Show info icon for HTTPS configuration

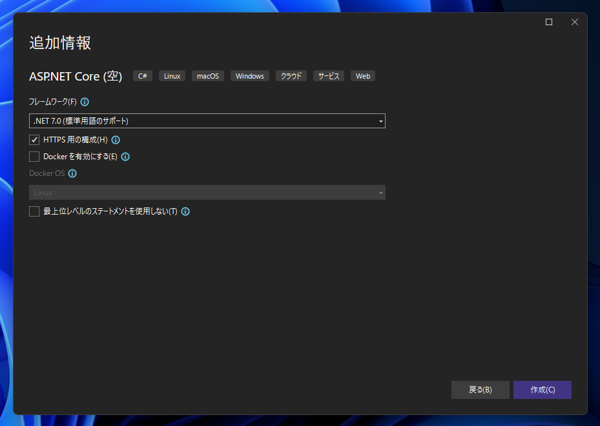tap(116, 140)
